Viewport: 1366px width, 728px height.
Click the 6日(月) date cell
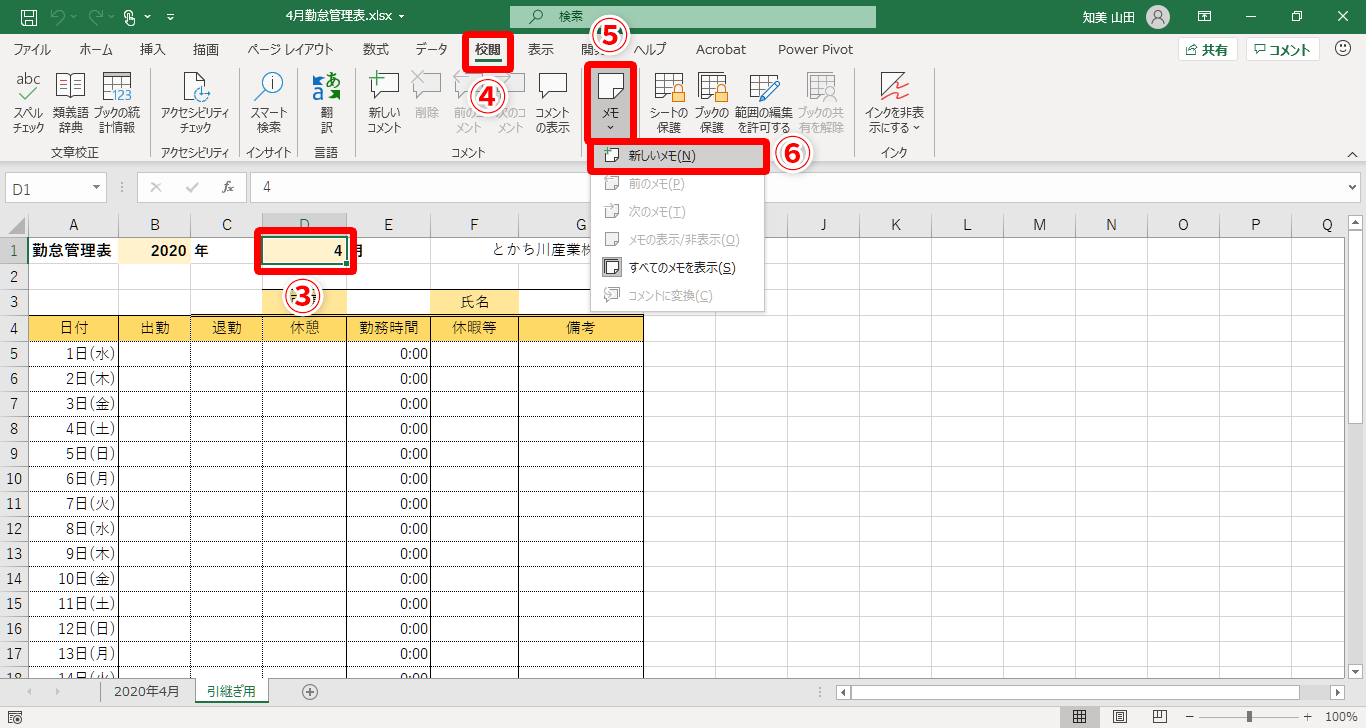pyautogui.click(x=73, y=478)
